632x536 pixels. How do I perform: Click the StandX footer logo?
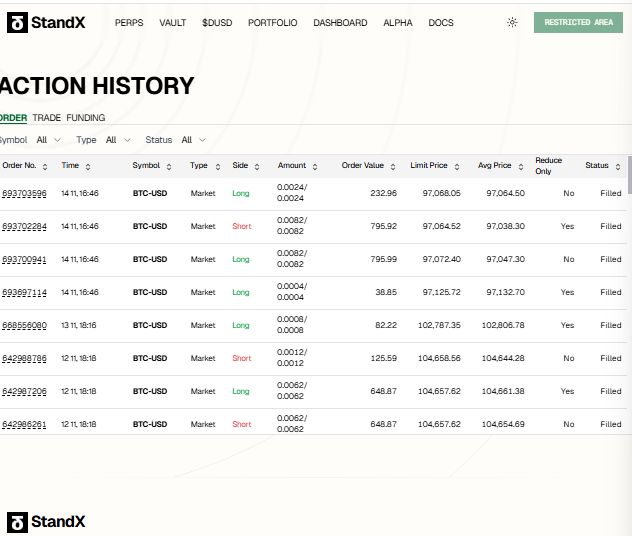coord(46,522)
